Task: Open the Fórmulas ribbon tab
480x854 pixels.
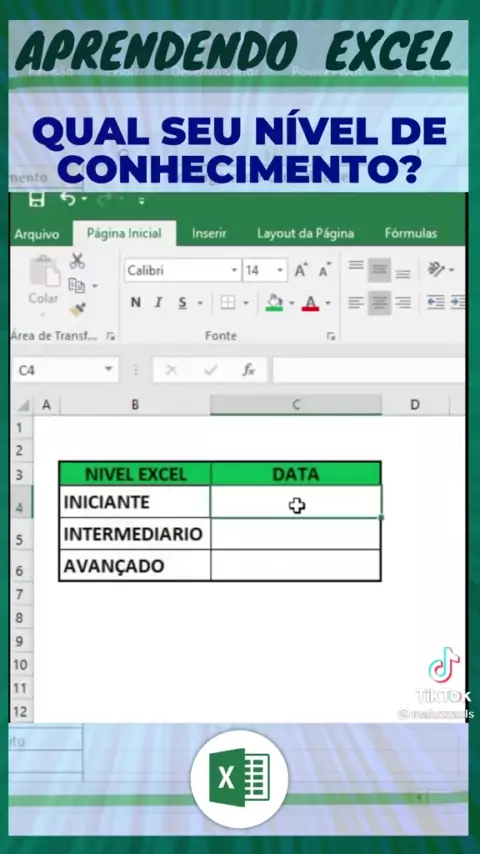Action: tap(411, 234)
